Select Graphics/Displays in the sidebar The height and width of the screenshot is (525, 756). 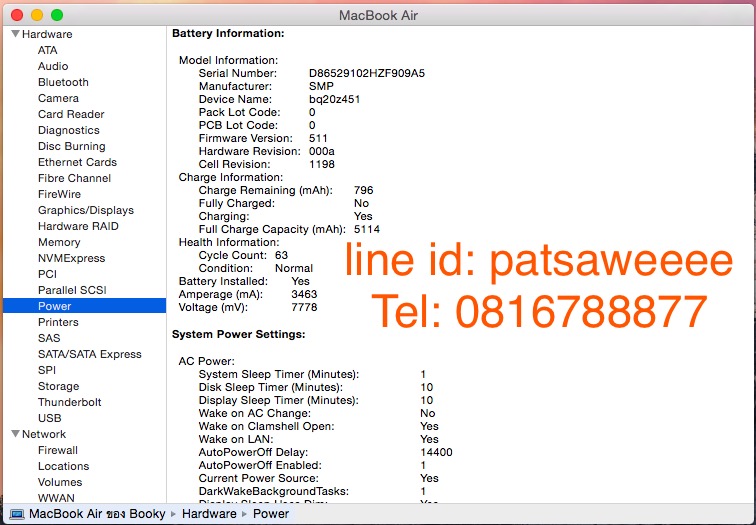point(86,210)
